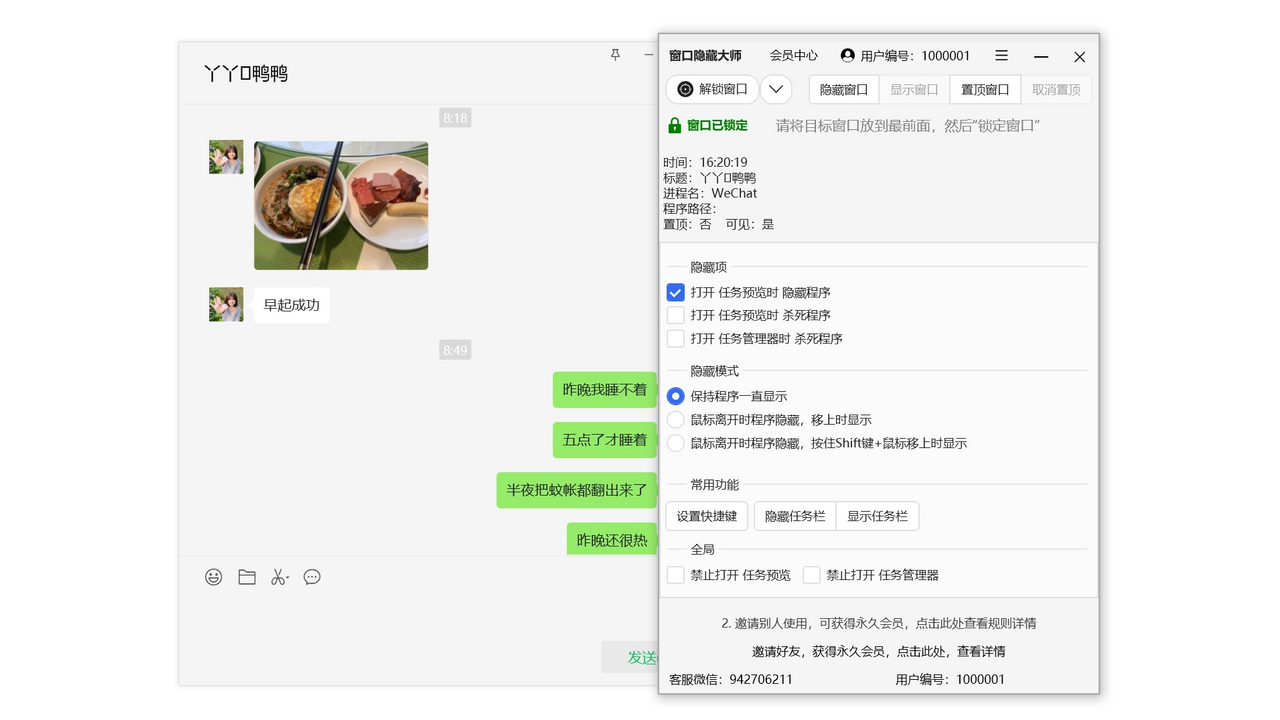Click 隐藏任务栏 to hide the taskbar
Image resolution: width=1280 pixels, height=720 pixels.
[x=794, y=516]
